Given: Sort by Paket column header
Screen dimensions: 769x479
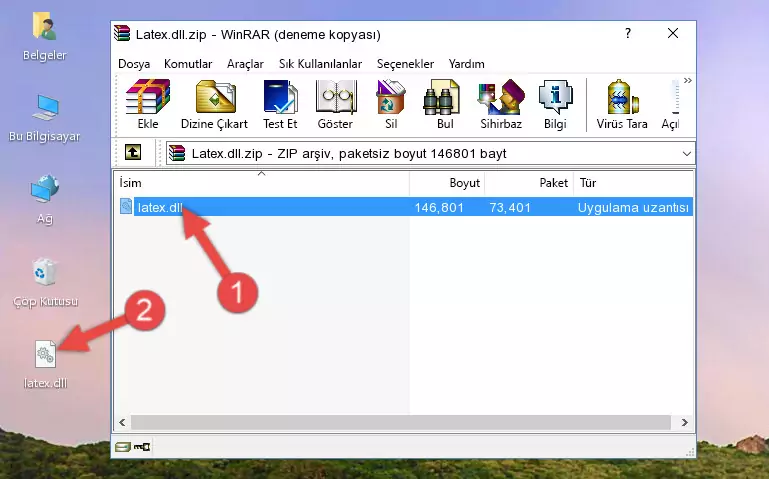Looking at the screenshot, I should coord(529,183).
